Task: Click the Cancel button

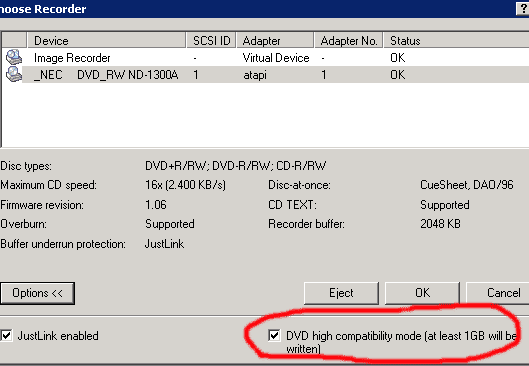Action: click(x=498, y=293)
